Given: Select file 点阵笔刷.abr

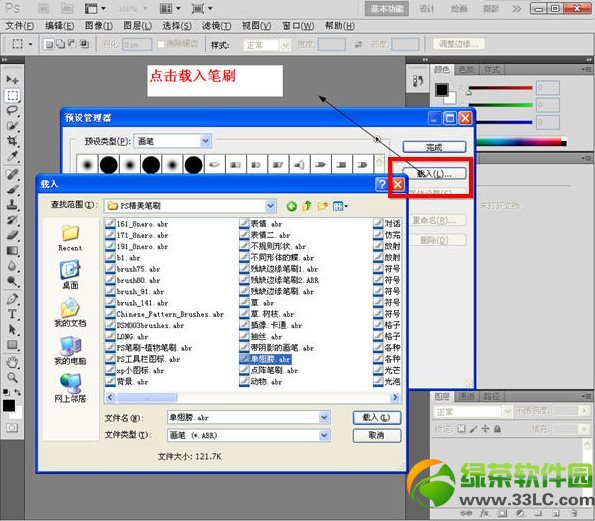Looking at the screenshot, I should pyautogui.click(x=269, y=370).
